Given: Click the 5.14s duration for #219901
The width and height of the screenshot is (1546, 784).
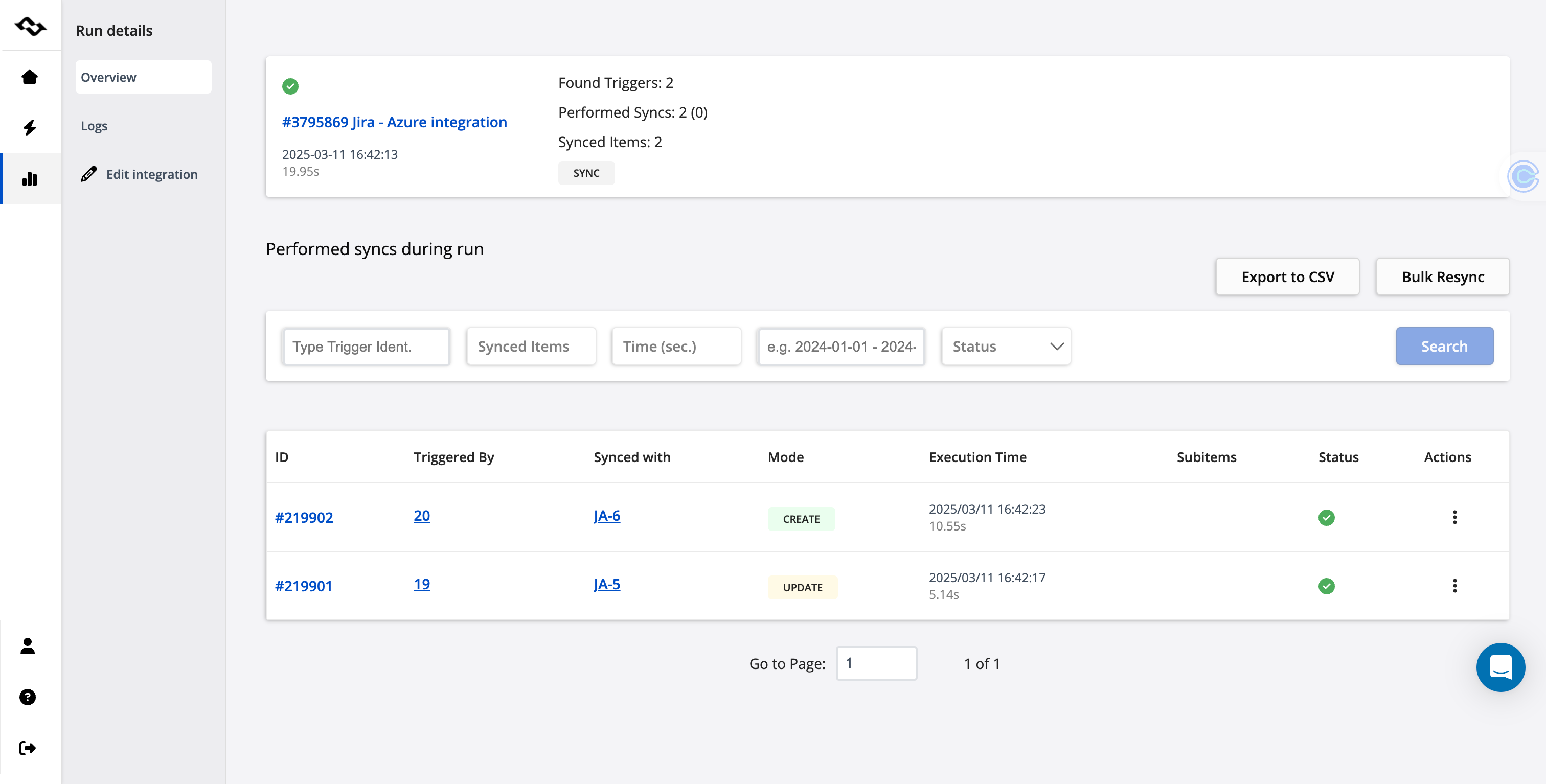Looking at the screenshot, I should coord(943,594).
